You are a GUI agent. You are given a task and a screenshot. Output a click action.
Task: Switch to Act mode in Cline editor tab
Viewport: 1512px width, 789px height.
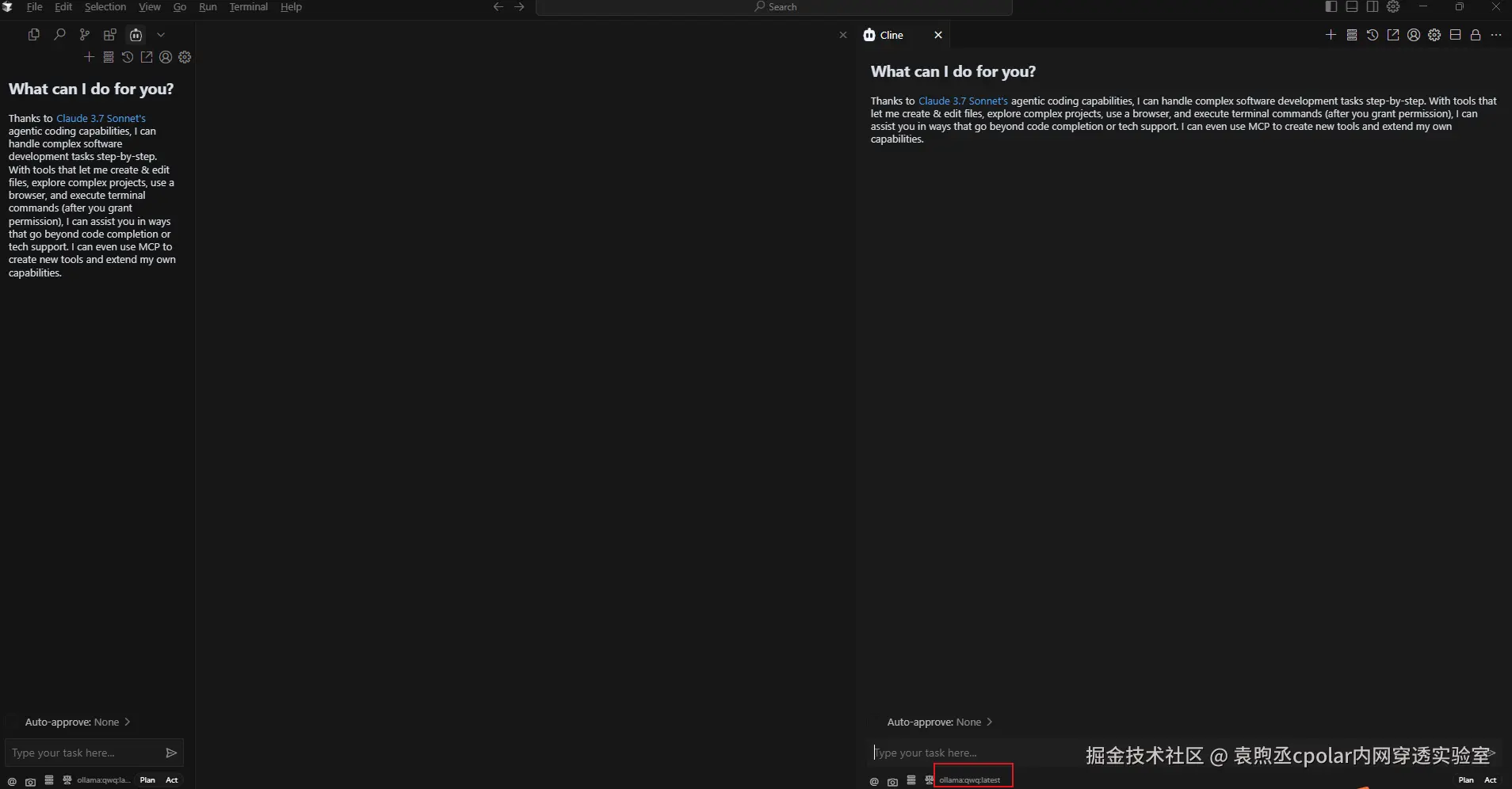(x=1491, y=780)
